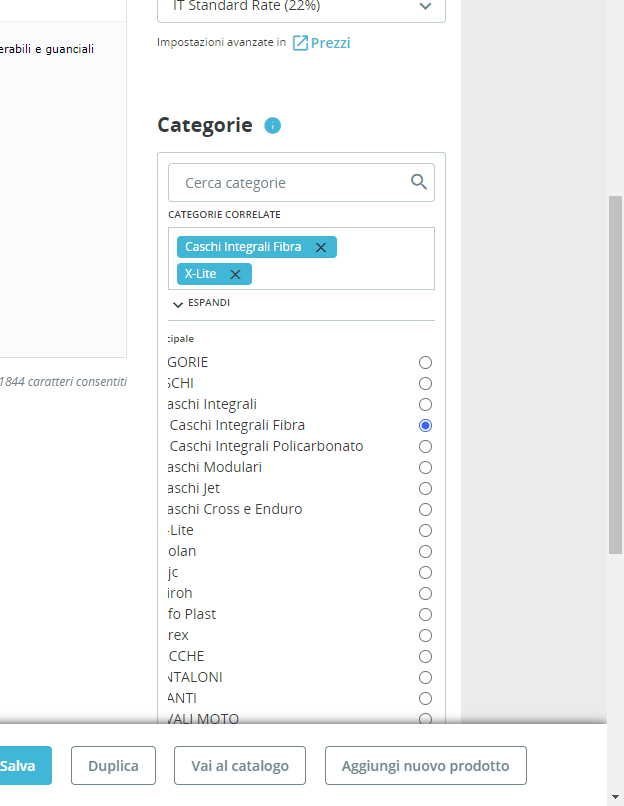Expand the category tree with Espandi

coord(202,303)
